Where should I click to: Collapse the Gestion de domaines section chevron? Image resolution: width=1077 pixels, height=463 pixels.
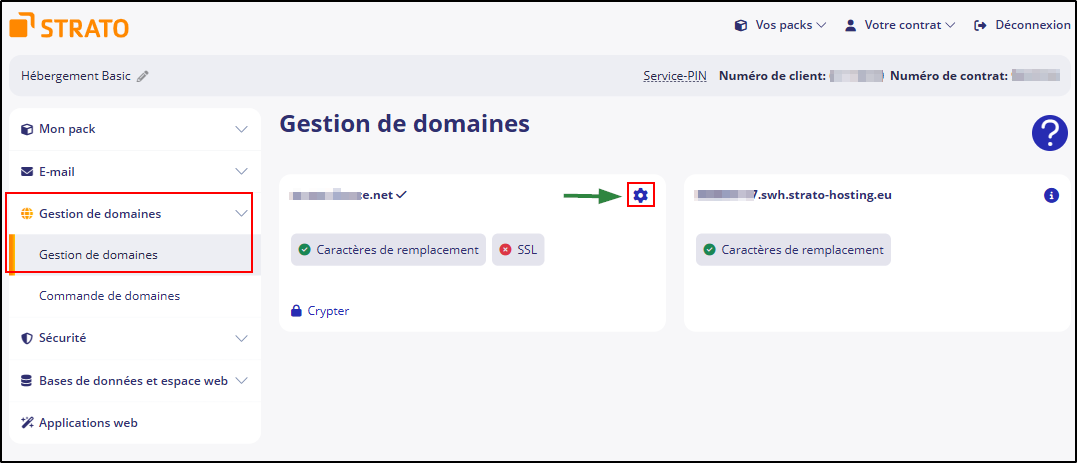pos(241,214)
